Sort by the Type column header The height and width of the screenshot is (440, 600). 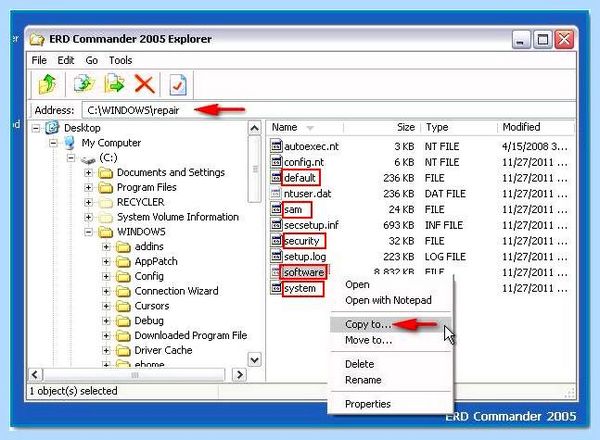pos(459,127)
